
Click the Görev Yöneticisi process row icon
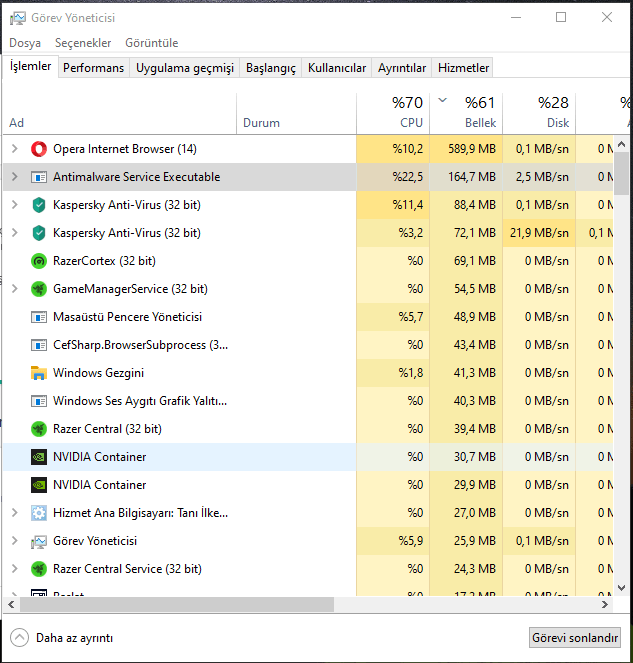click(x=39, y=541)
